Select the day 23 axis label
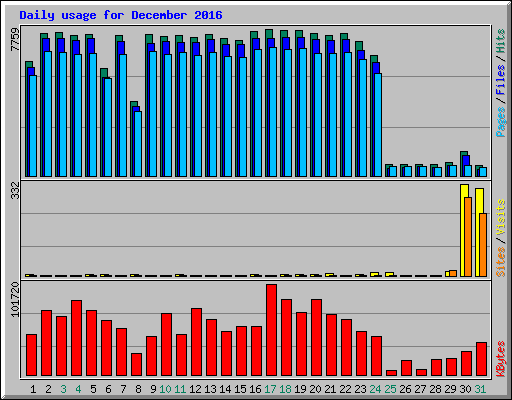Viewport: 512px width, 400px height. click(x=360, y=389)
